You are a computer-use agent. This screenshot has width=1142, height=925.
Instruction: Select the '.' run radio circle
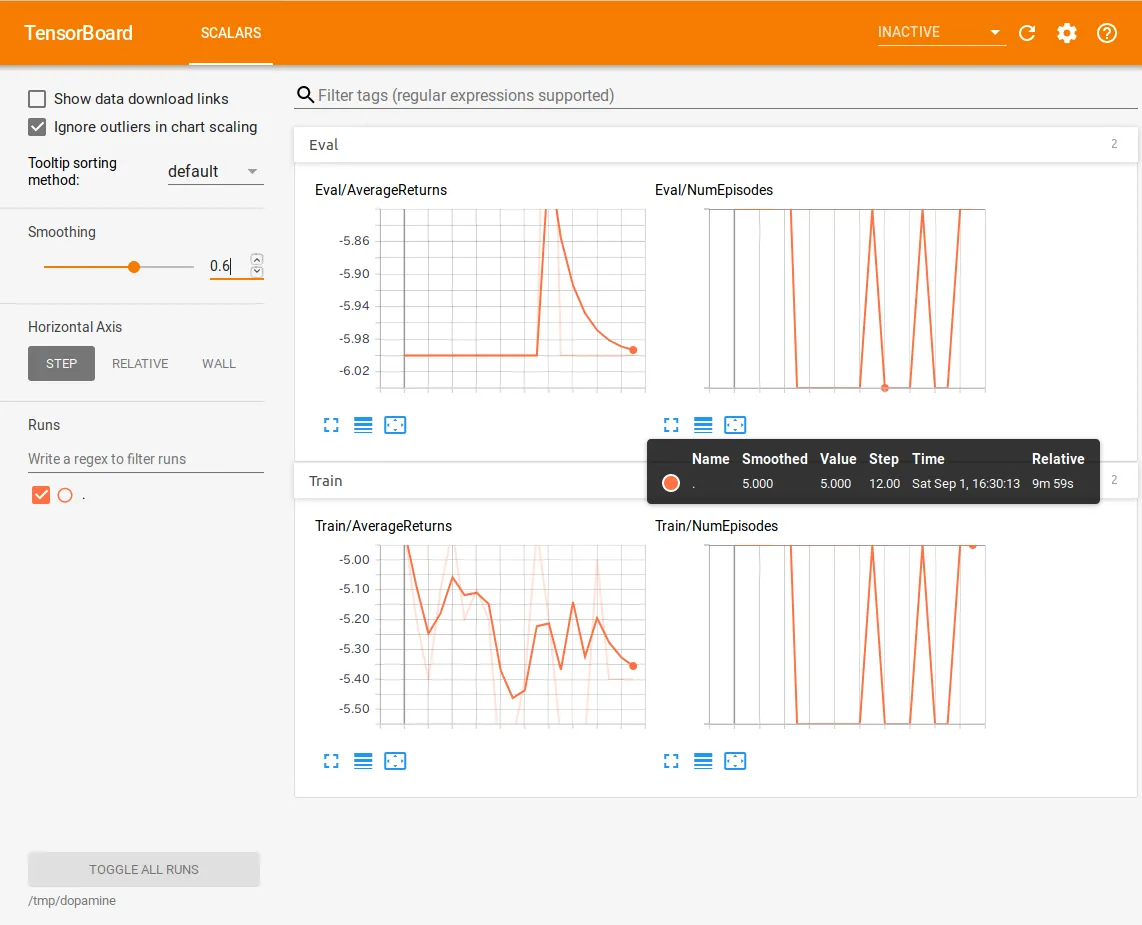65,495
